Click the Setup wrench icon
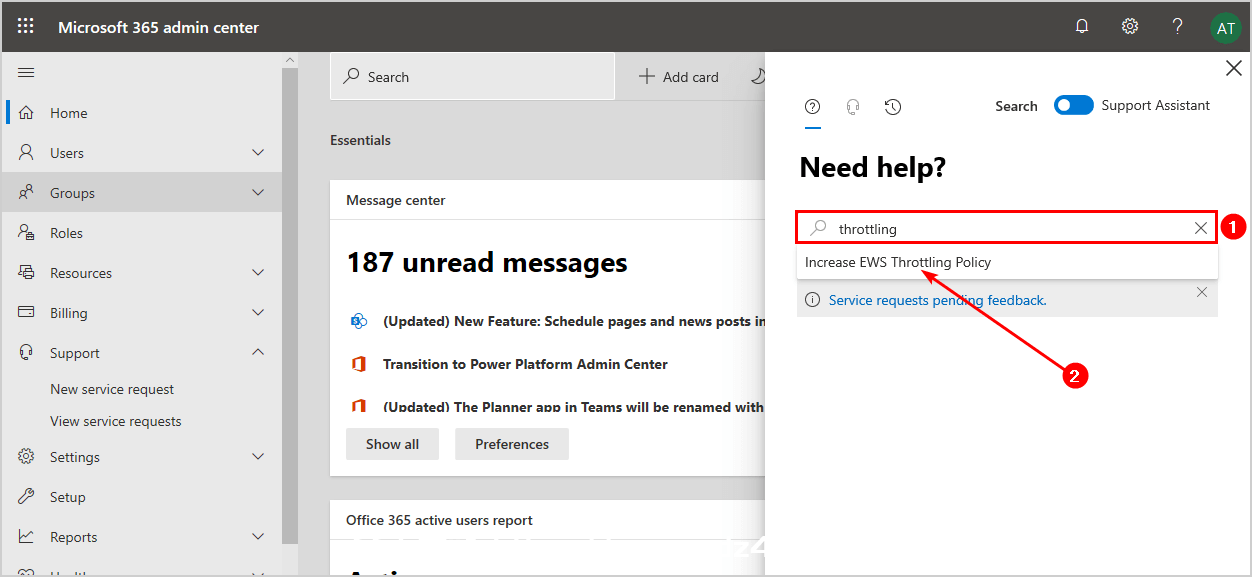This screenshot has height=577, width=1252. 27,497
